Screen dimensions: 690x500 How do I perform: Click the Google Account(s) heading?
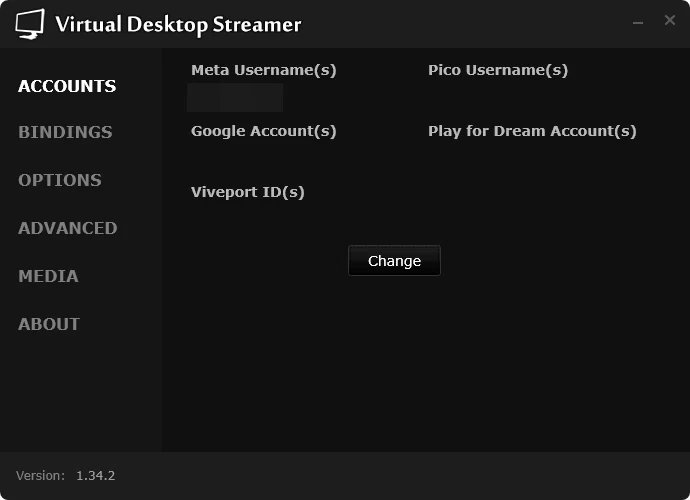point(264,131)
